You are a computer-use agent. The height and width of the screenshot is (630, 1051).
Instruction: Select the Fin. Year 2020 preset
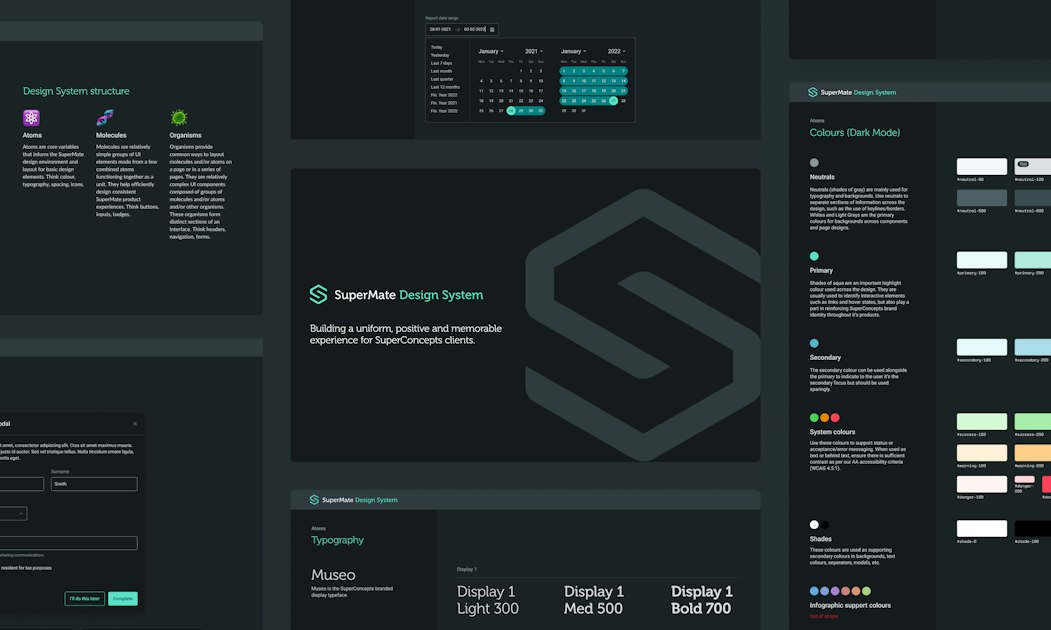(444, 111)
